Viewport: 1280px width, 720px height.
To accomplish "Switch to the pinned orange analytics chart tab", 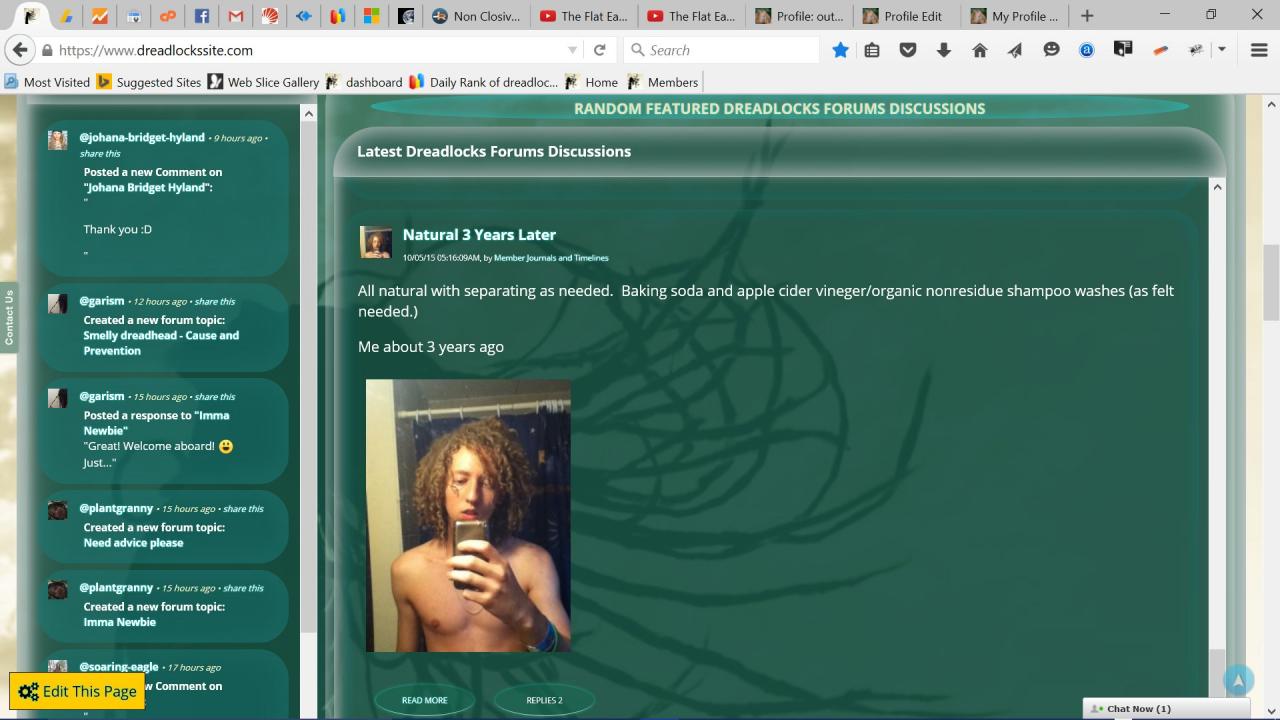I will [x=99, y=16].
